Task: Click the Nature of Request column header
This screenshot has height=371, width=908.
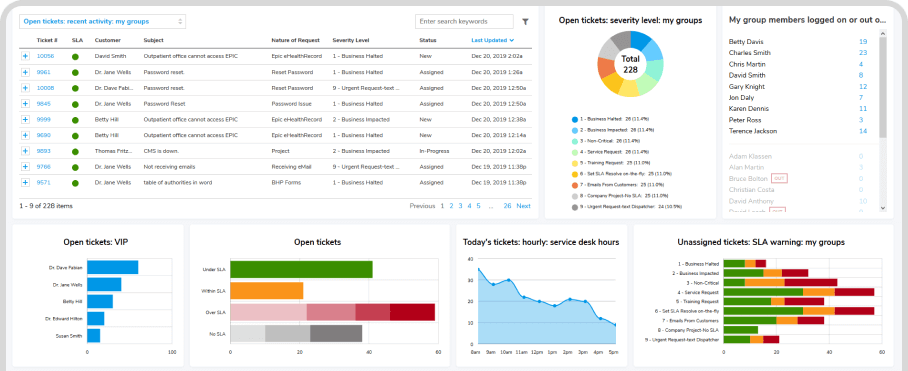Action: coord(295,41)
